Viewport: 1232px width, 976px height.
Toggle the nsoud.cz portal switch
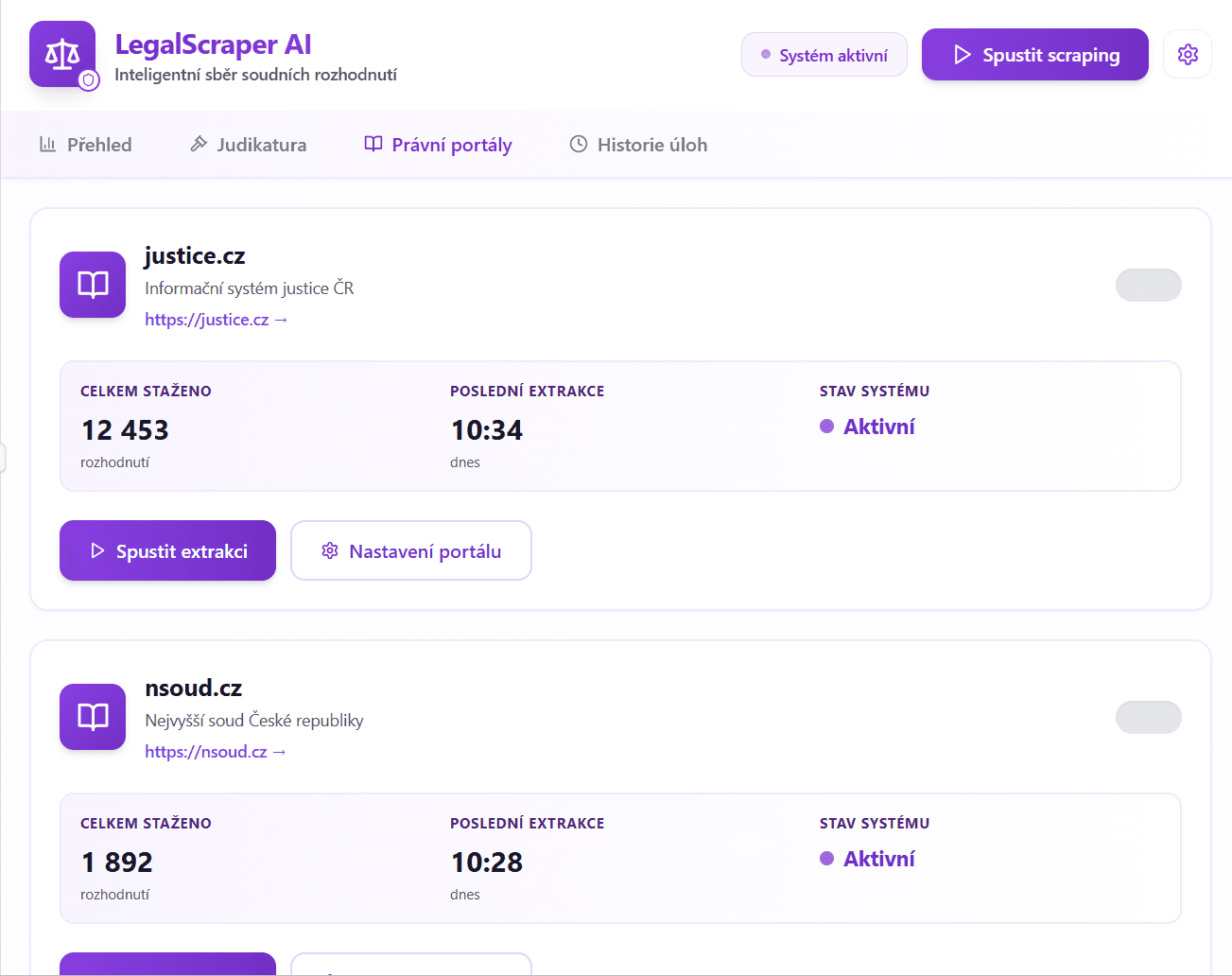click(x=1148, y=717)
